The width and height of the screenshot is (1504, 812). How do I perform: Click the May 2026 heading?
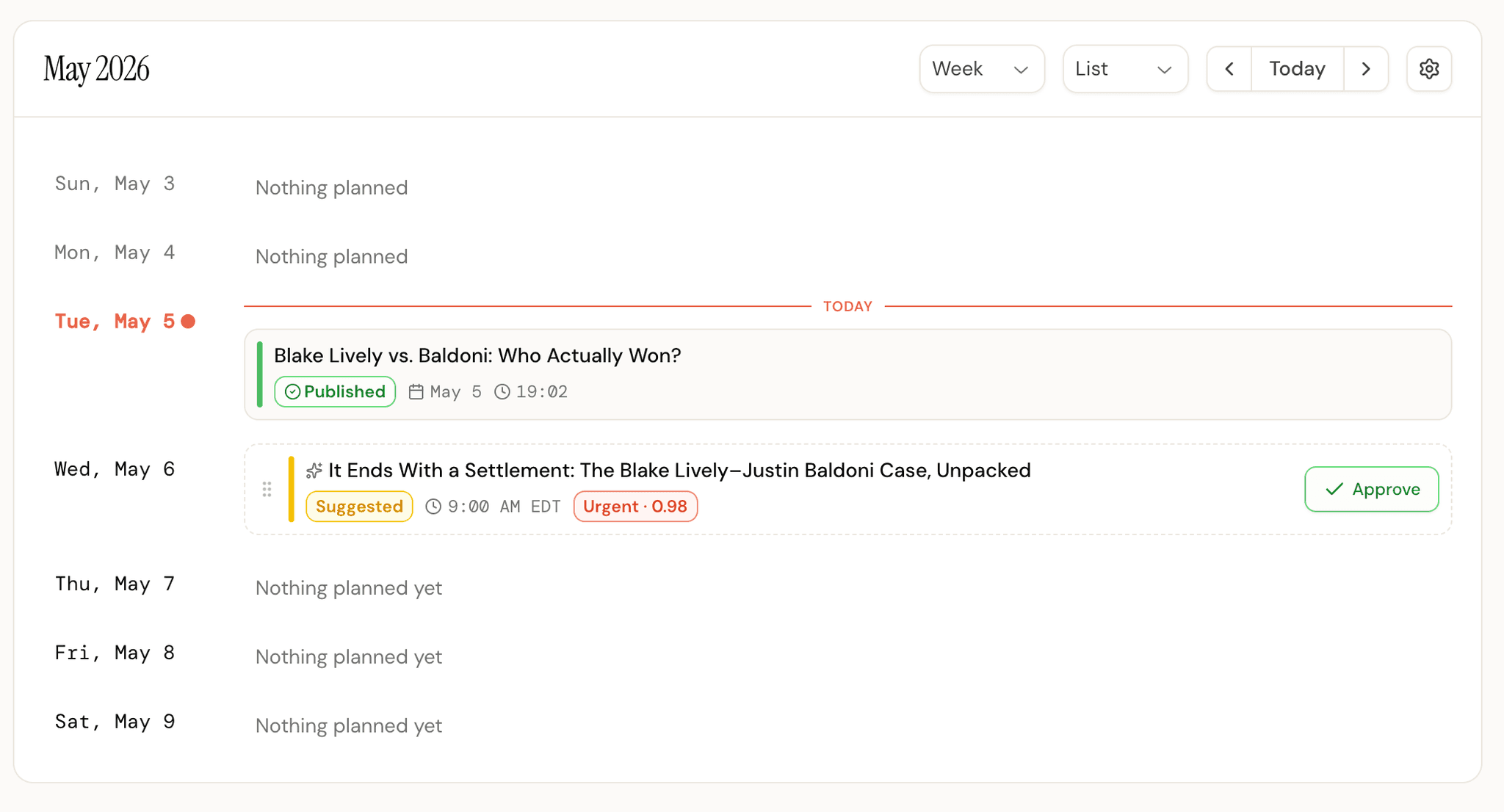(x=96, y=70)
